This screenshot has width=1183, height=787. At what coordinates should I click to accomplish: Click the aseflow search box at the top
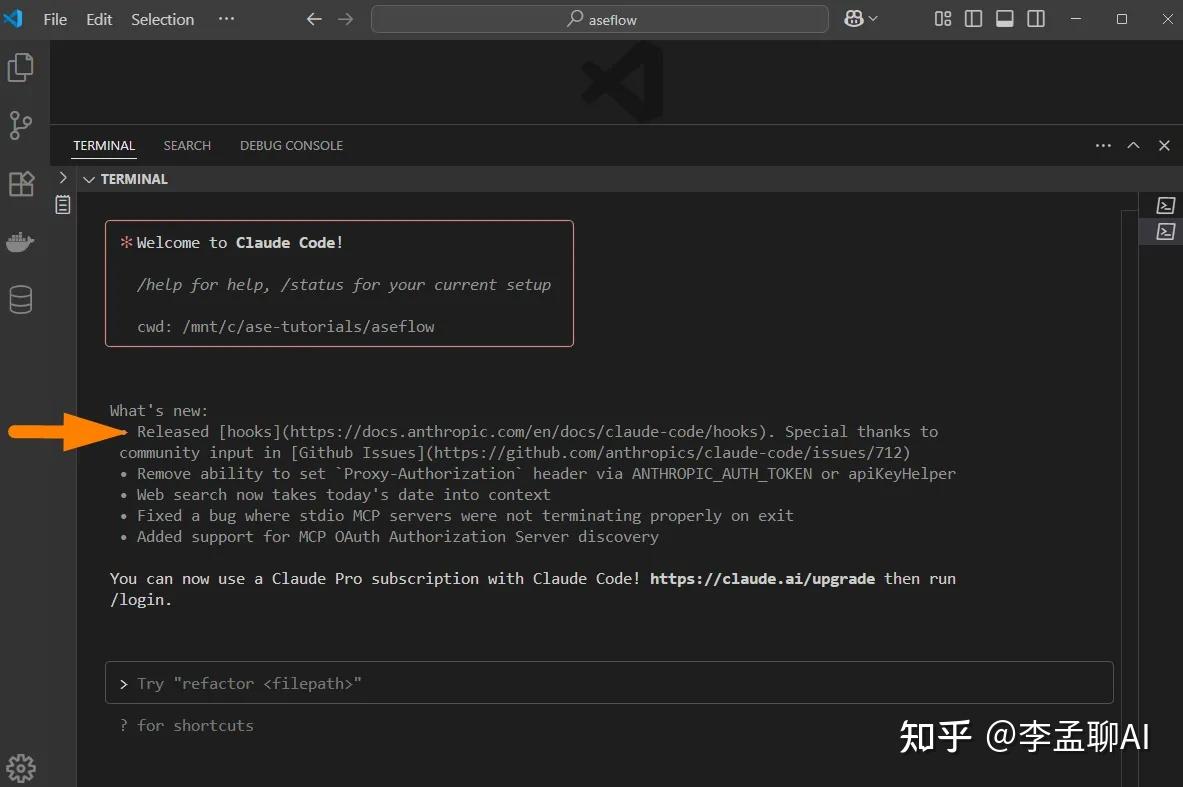tap(600, 18)
